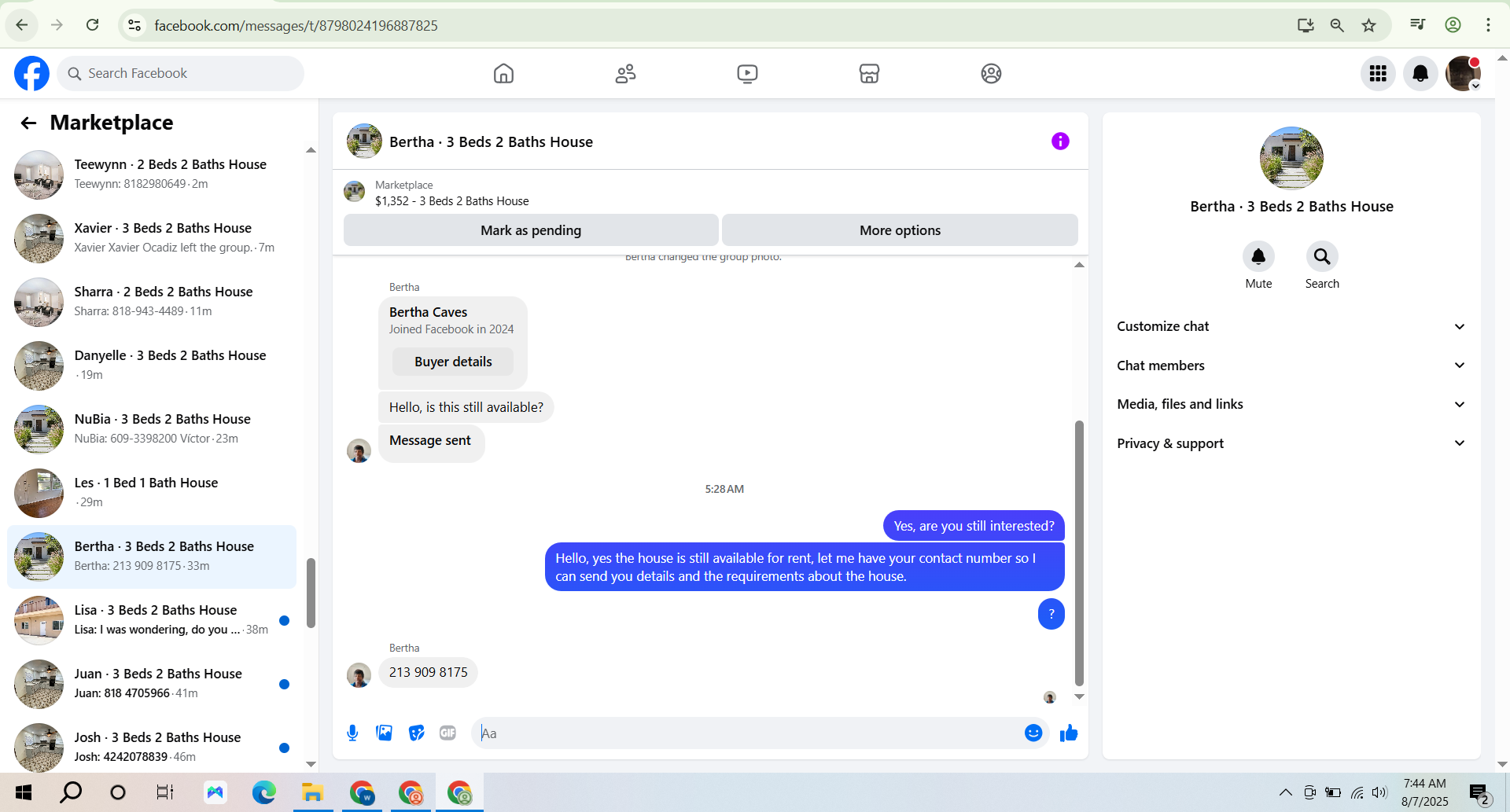Screen dimensions: 1510x812
Task: Expand the Chat members section
Action: pyautogui.click(x=1291, y=366)
